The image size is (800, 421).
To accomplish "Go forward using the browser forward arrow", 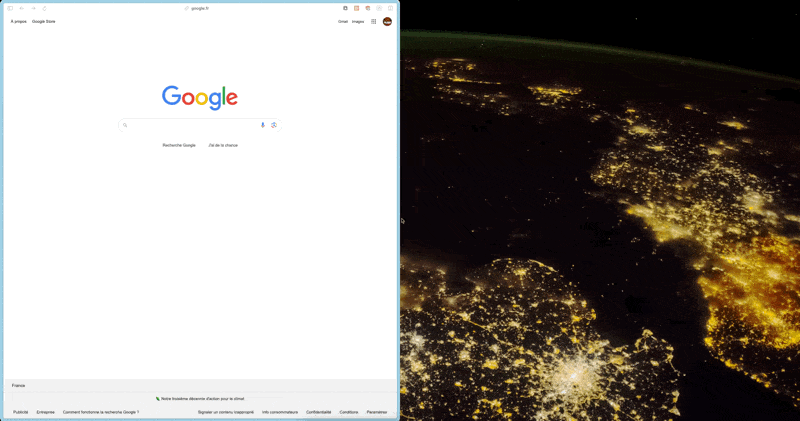I will pyautogui.click(x=33, y=8).
